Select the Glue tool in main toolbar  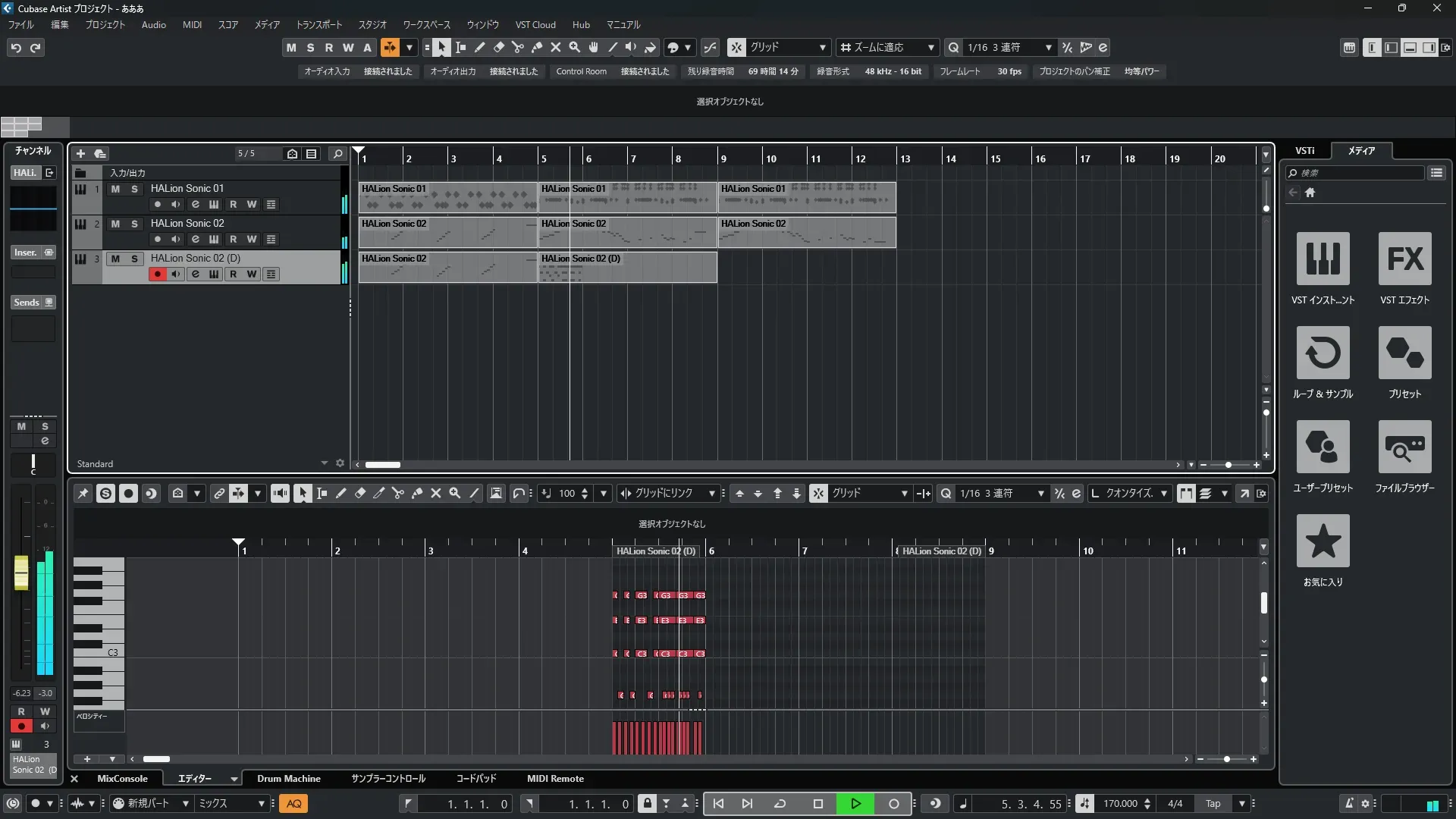537,47
